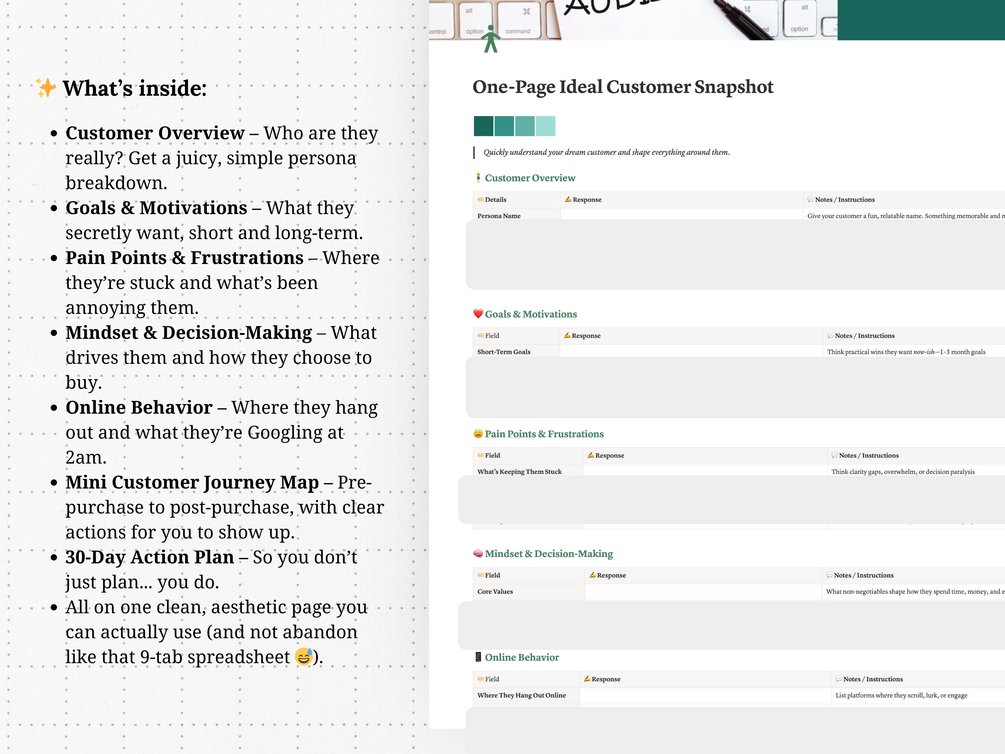Open the Mindset & Decision-Making heading

tap(549, 553)
